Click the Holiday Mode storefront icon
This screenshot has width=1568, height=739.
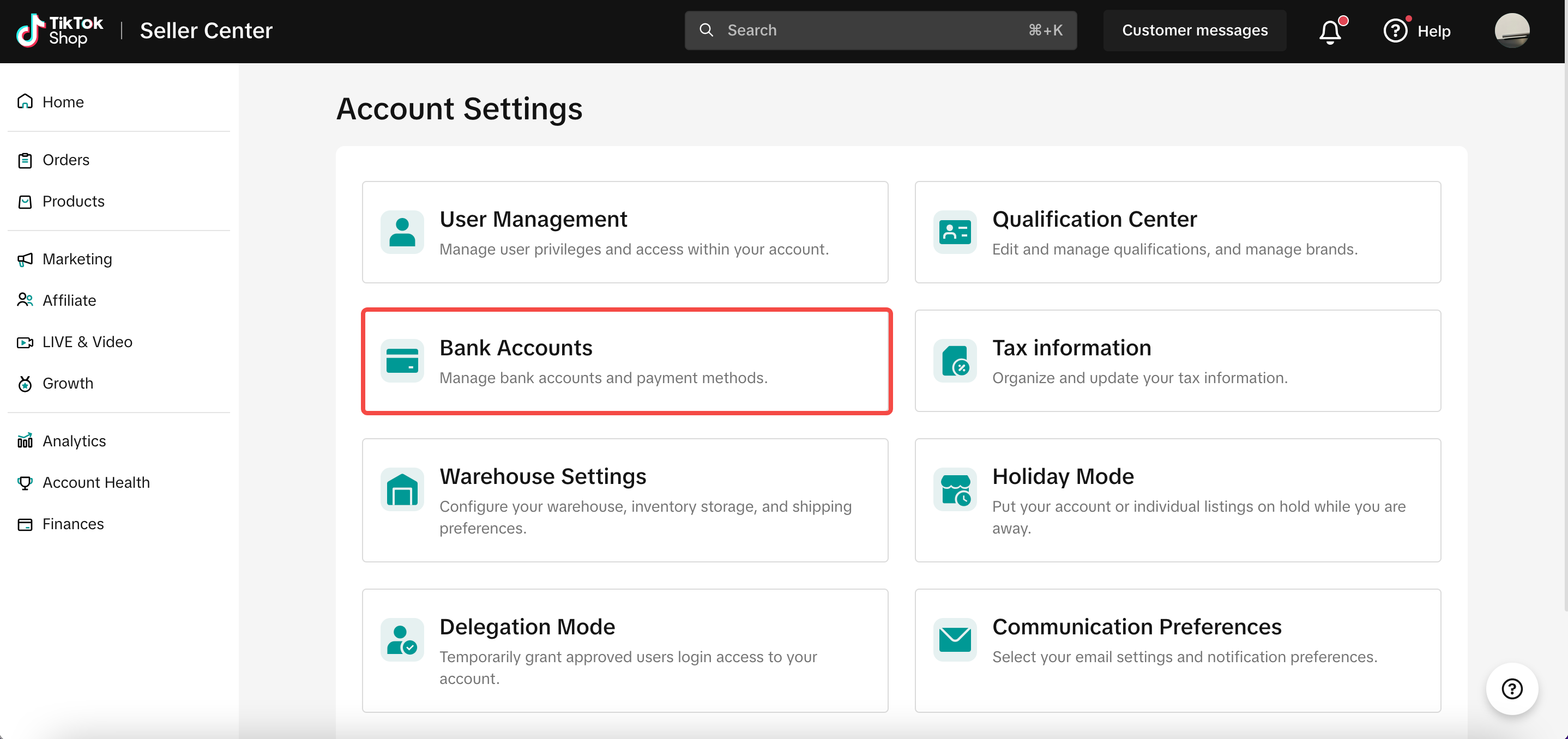(x=955, y=489)
